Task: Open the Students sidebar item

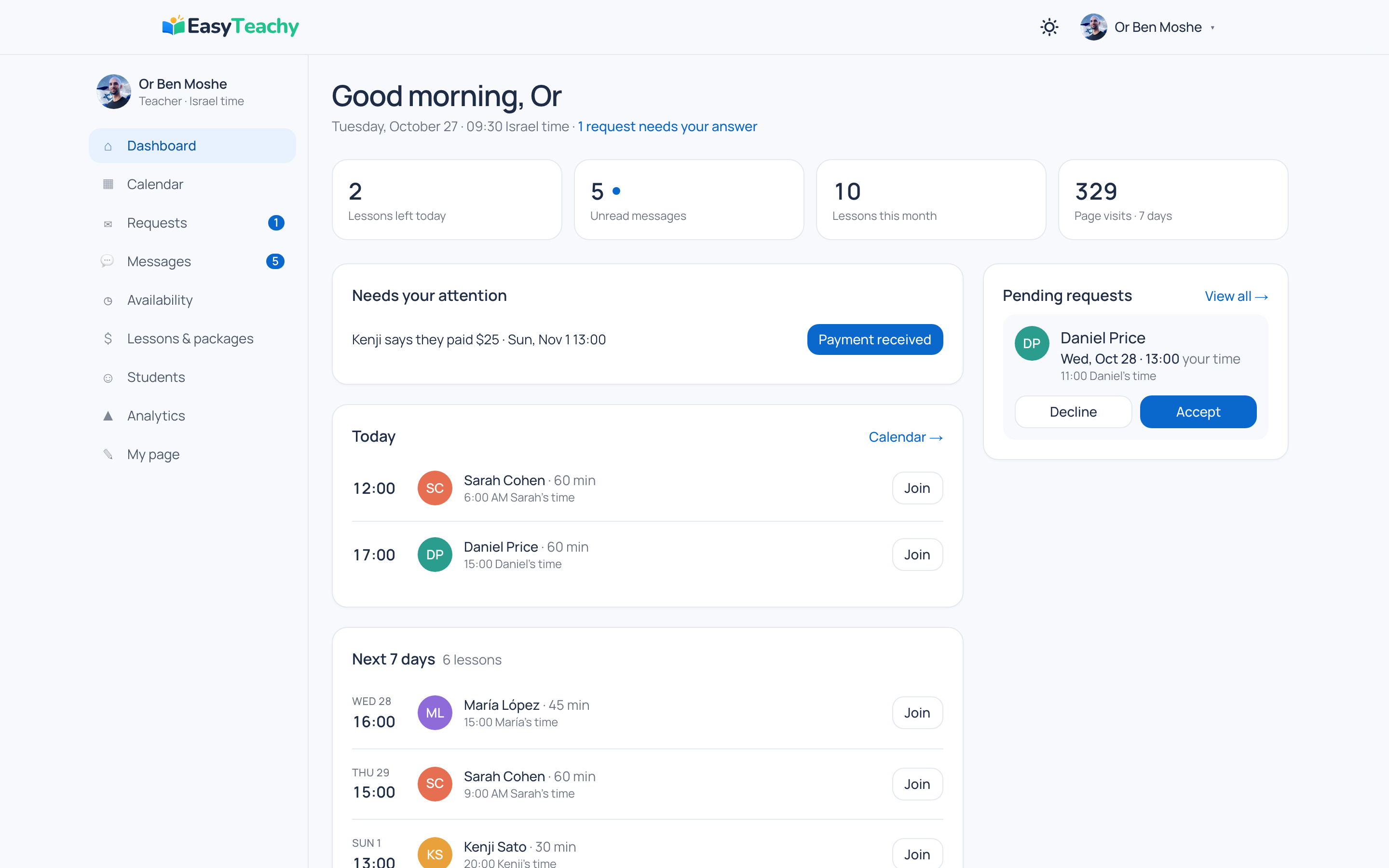Action: point(192,377)
